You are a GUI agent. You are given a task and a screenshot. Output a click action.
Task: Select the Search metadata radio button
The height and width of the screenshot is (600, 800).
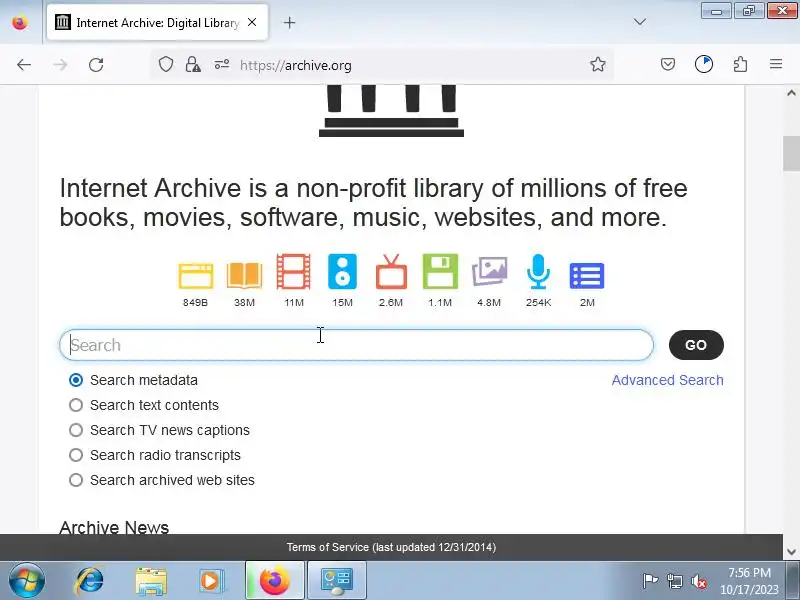pos(76,380)
